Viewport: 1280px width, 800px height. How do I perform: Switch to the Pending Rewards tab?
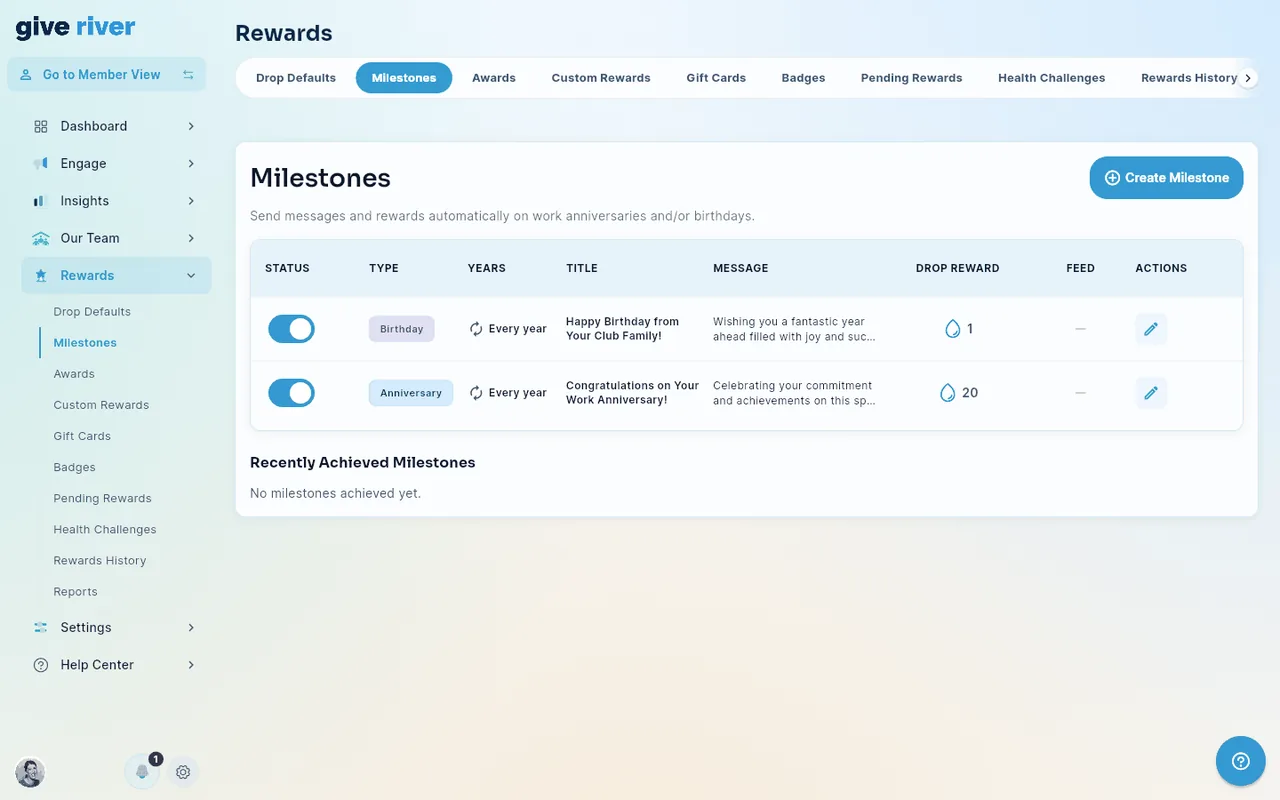click(912, 78)
